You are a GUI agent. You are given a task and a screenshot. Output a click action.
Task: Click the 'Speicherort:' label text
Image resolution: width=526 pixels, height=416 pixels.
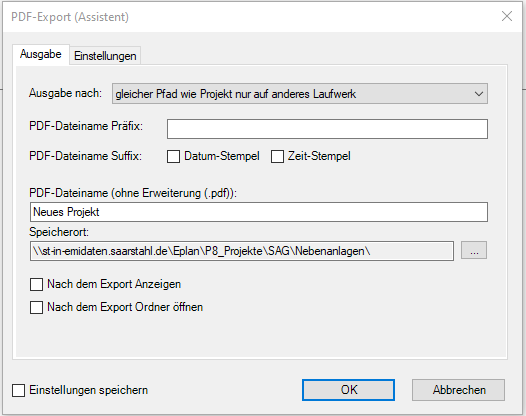click(59, 232)
